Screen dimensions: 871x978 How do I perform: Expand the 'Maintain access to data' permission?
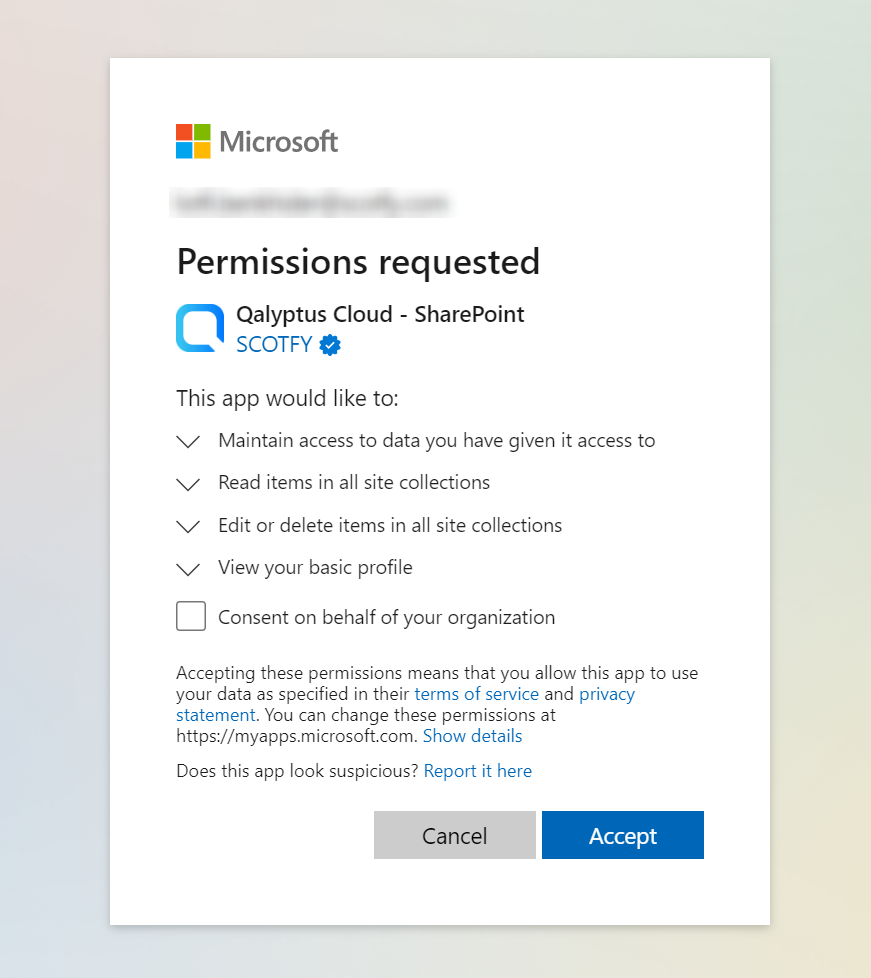tap(189, 441)
